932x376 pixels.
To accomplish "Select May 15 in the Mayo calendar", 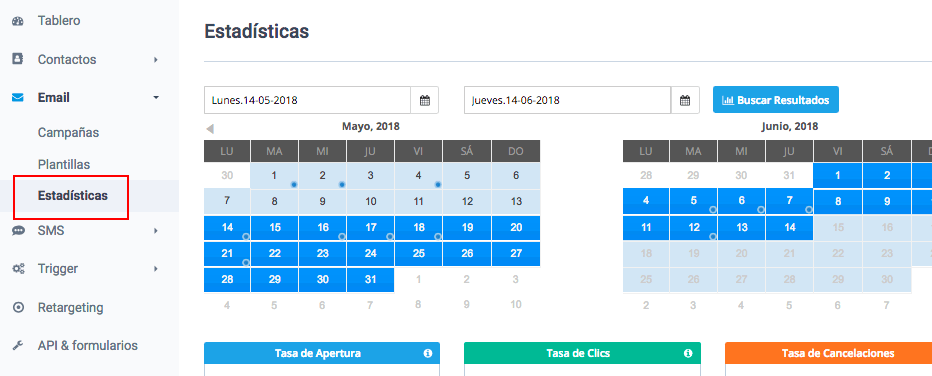I will tap(275, 228).
